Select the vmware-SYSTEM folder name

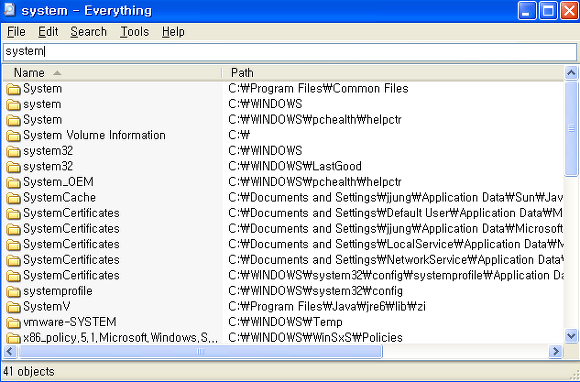tap(70, 322)
